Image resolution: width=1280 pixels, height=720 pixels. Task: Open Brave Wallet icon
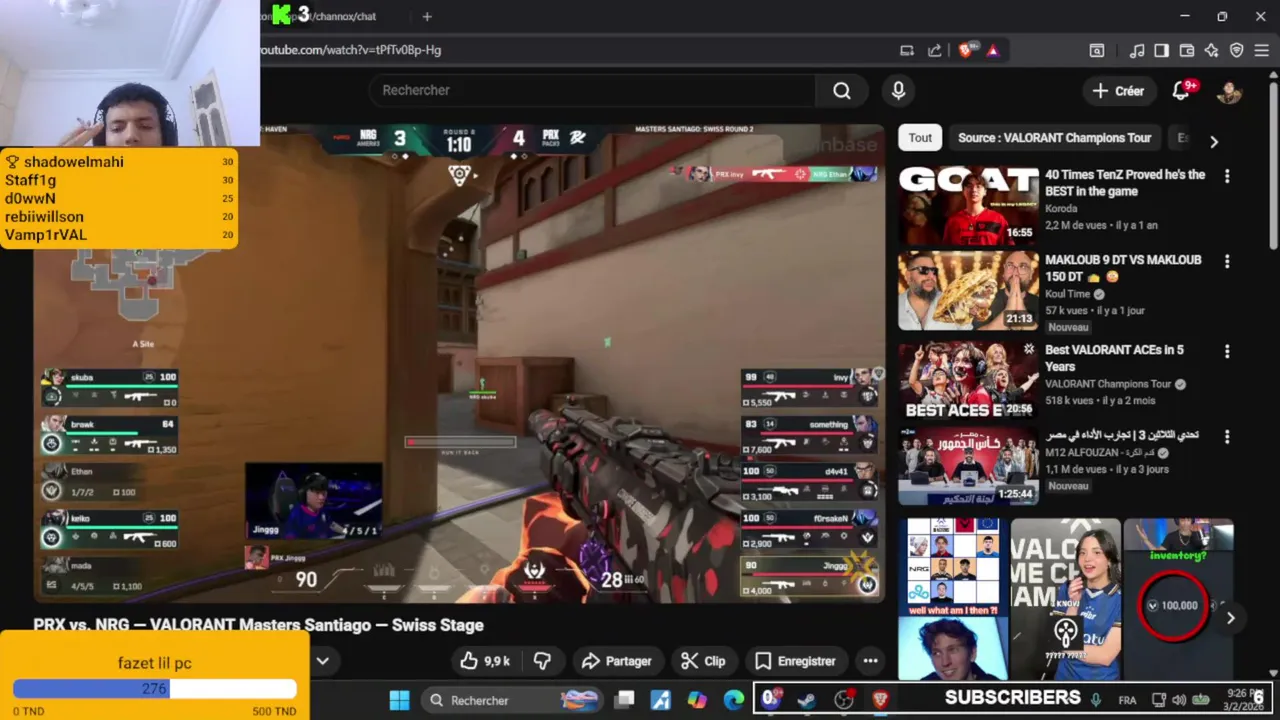click(1187, 50)
